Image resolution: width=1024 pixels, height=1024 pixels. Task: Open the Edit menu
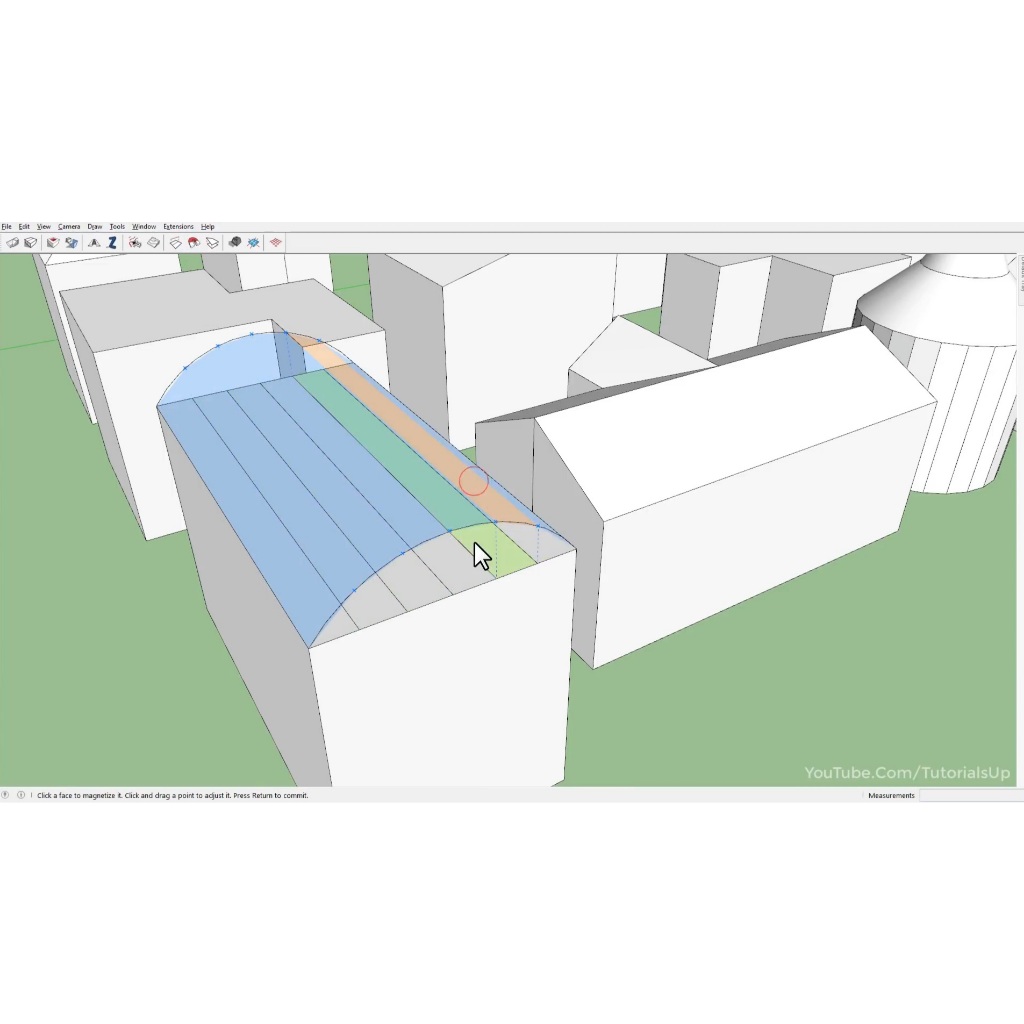[x=24, y=227]
